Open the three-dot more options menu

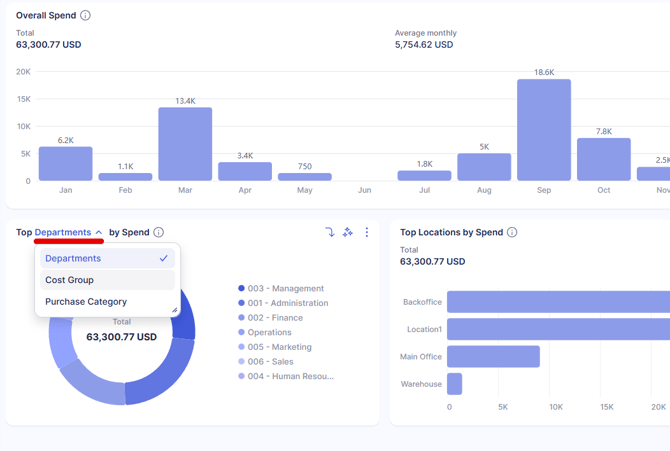coord(367,232)
